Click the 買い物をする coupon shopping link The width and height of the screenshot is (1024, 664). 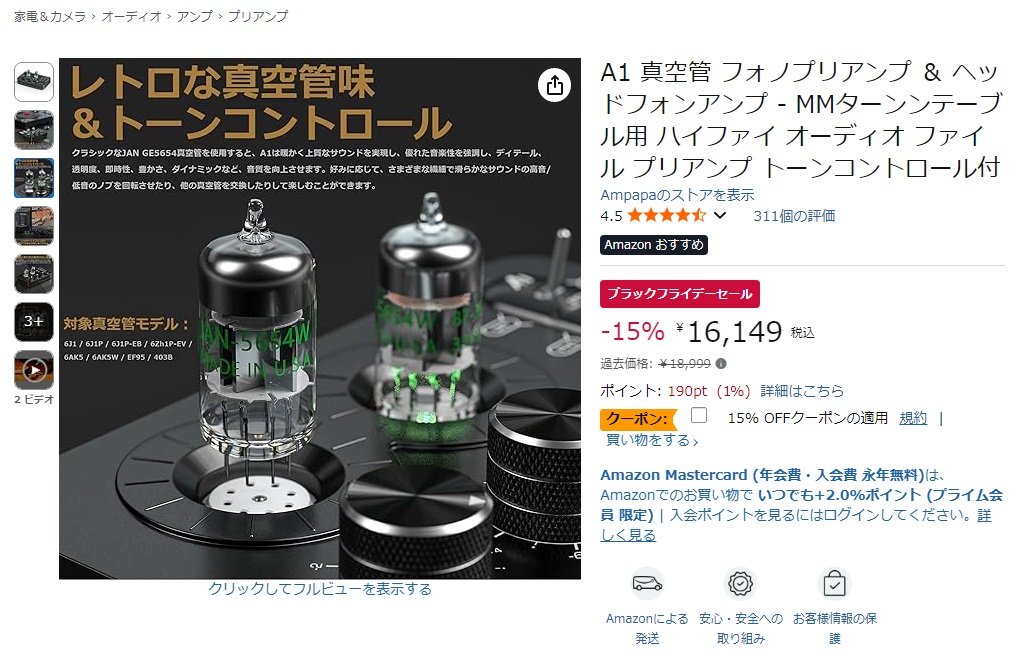coord(652,440)
